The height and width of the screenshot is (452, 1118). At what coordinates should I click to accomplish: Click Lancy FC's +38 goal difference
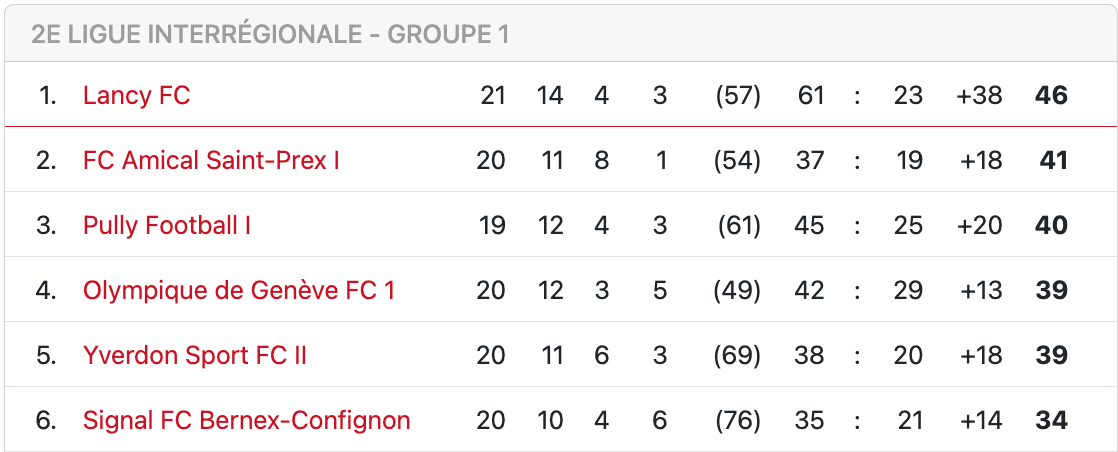pyautogui.click(x=978, y=96)
